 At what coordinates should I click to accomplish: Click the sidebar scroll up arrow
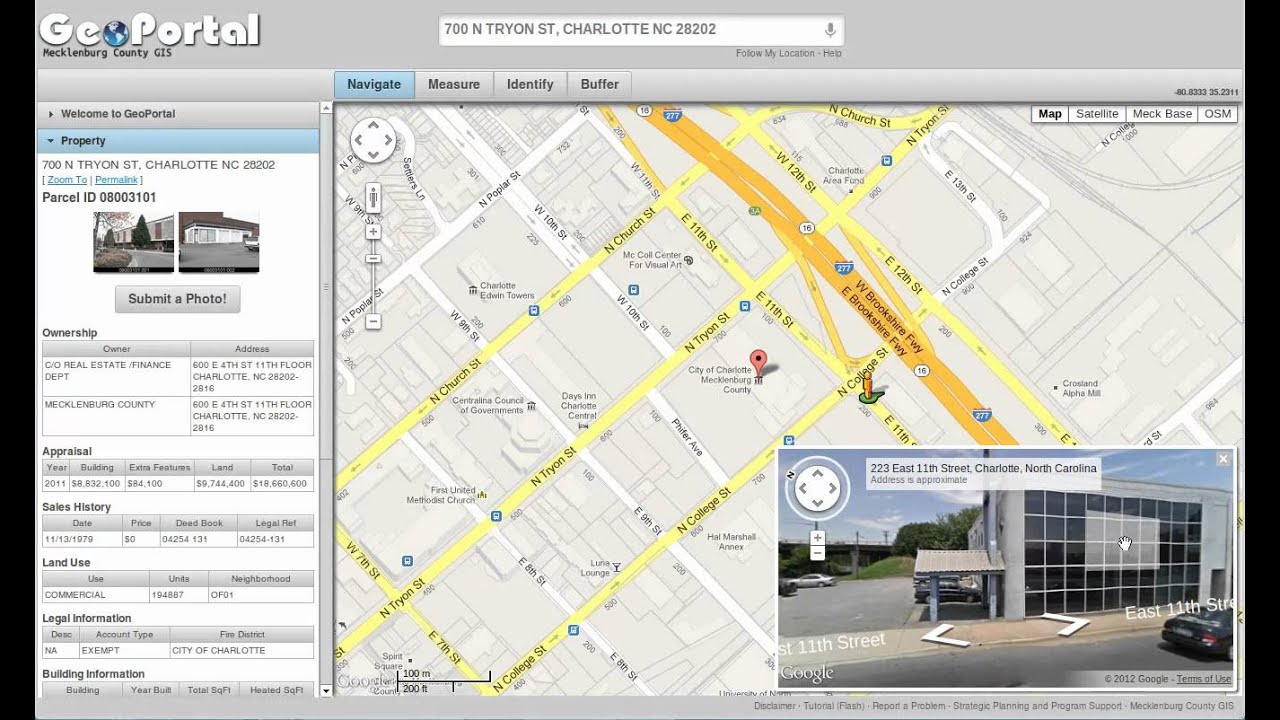pos(326,108)
